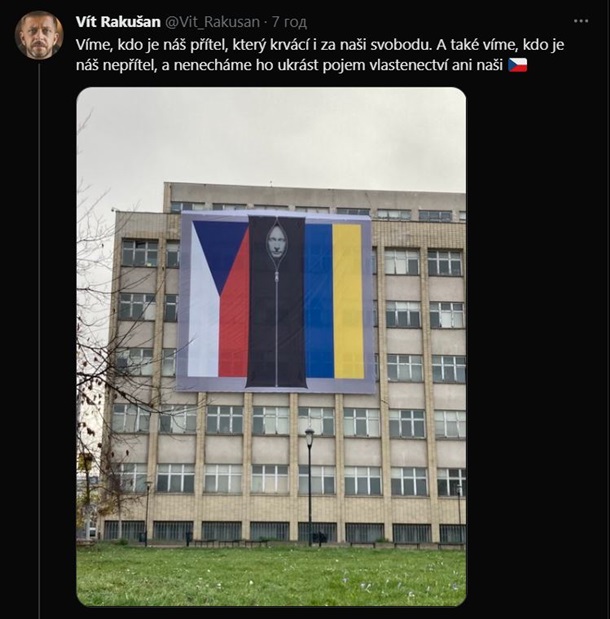
Task: Click the tweet text starting with 'Víme, kdo'
Action: click(320, 55)
